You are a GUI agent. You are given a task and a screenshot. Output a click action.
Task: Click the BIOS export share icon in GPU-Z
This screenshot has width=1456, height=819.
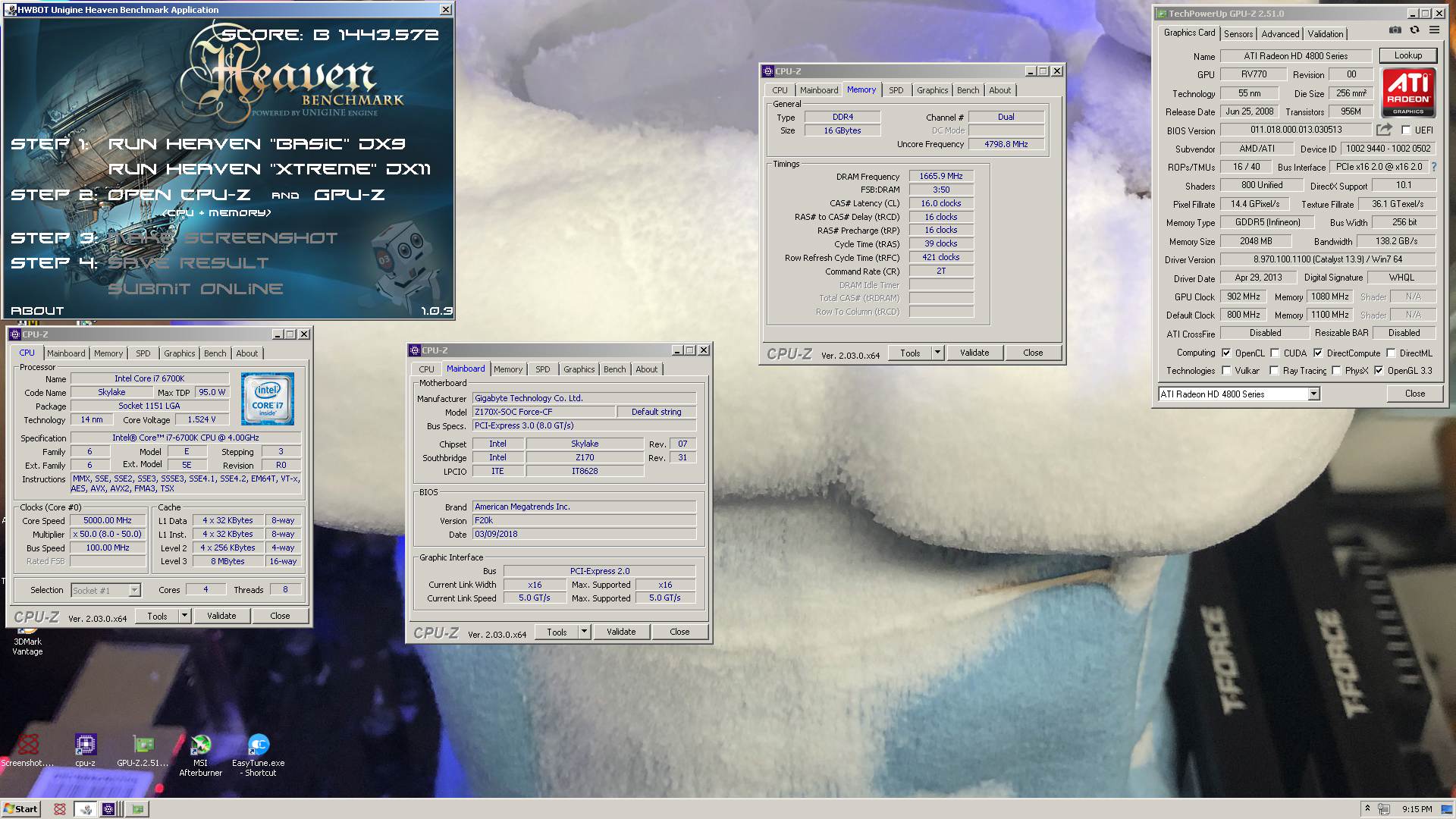(1384, 130)
